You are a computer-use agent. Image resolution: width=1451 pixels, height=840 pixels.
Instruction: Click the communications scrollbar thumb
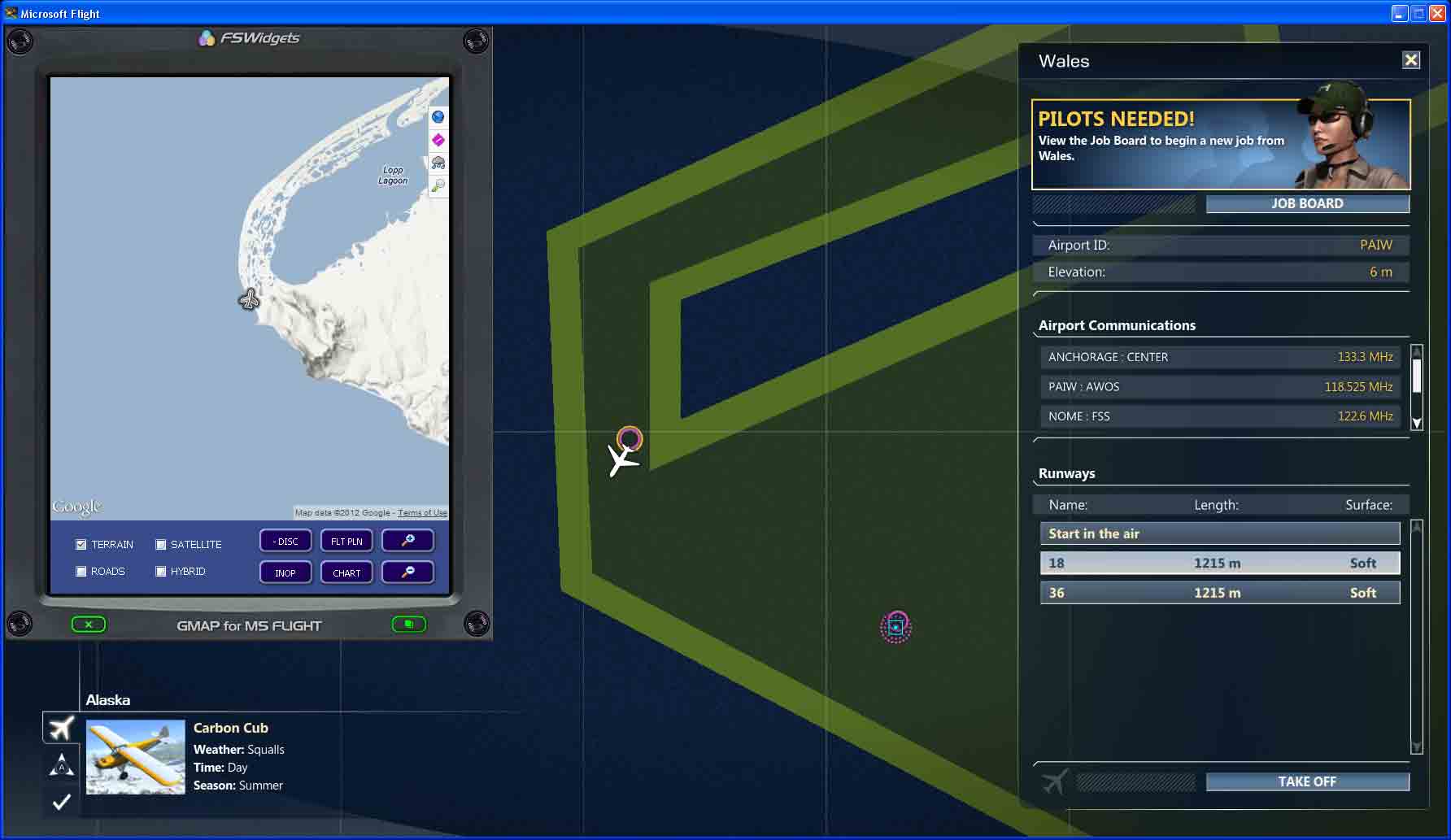pyautogui.click(x=1417, y=376)
